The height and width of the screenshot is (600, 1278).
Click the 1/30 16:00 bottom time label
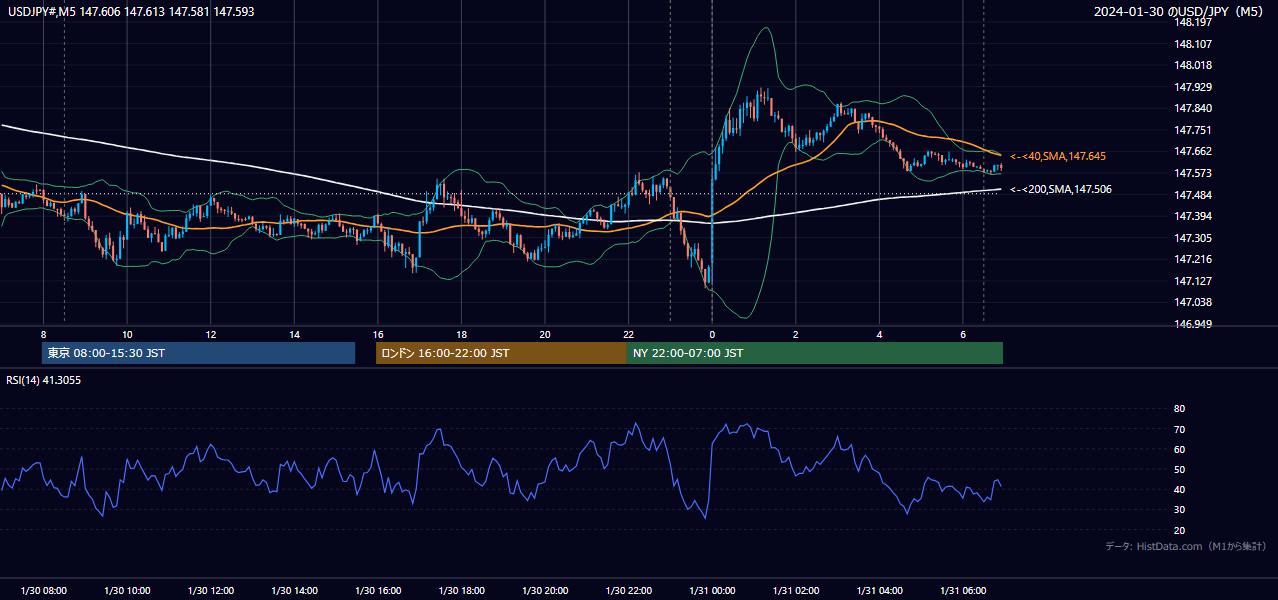click(x=377, y=591)
